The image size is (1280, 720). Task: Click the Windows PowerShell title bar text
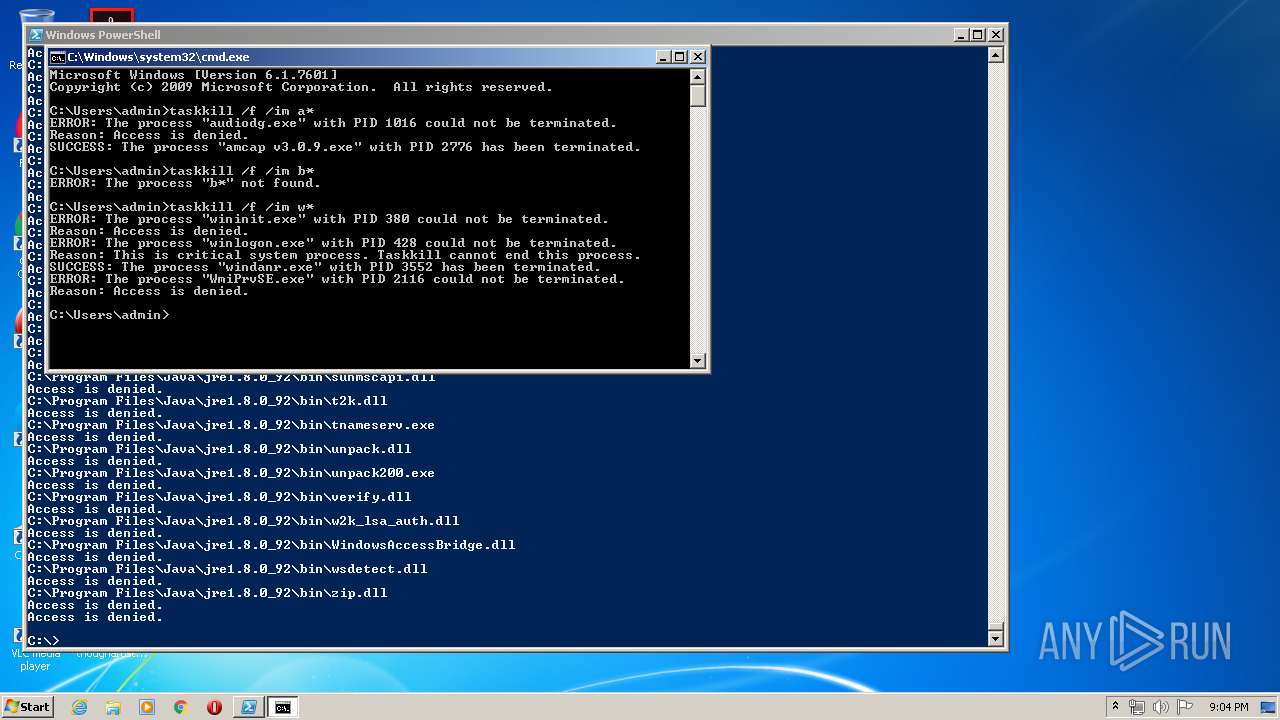[x=103, y=34]
